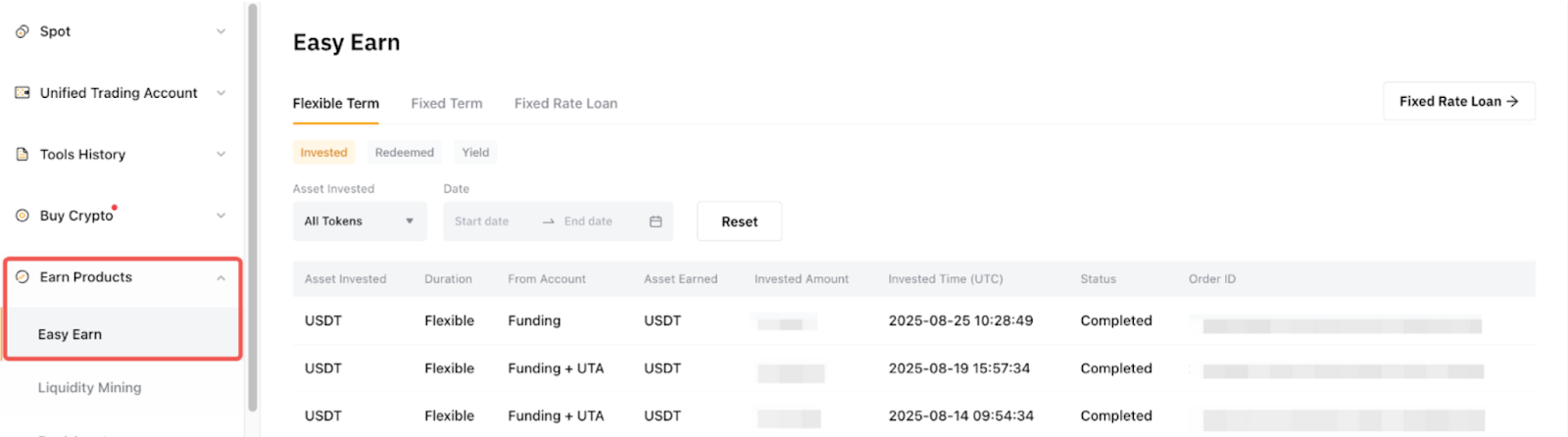The width and height of the screenshot is (1568, 437).
Task: Select the Redeemed filter chip
Action: click(x=404, y=153)
